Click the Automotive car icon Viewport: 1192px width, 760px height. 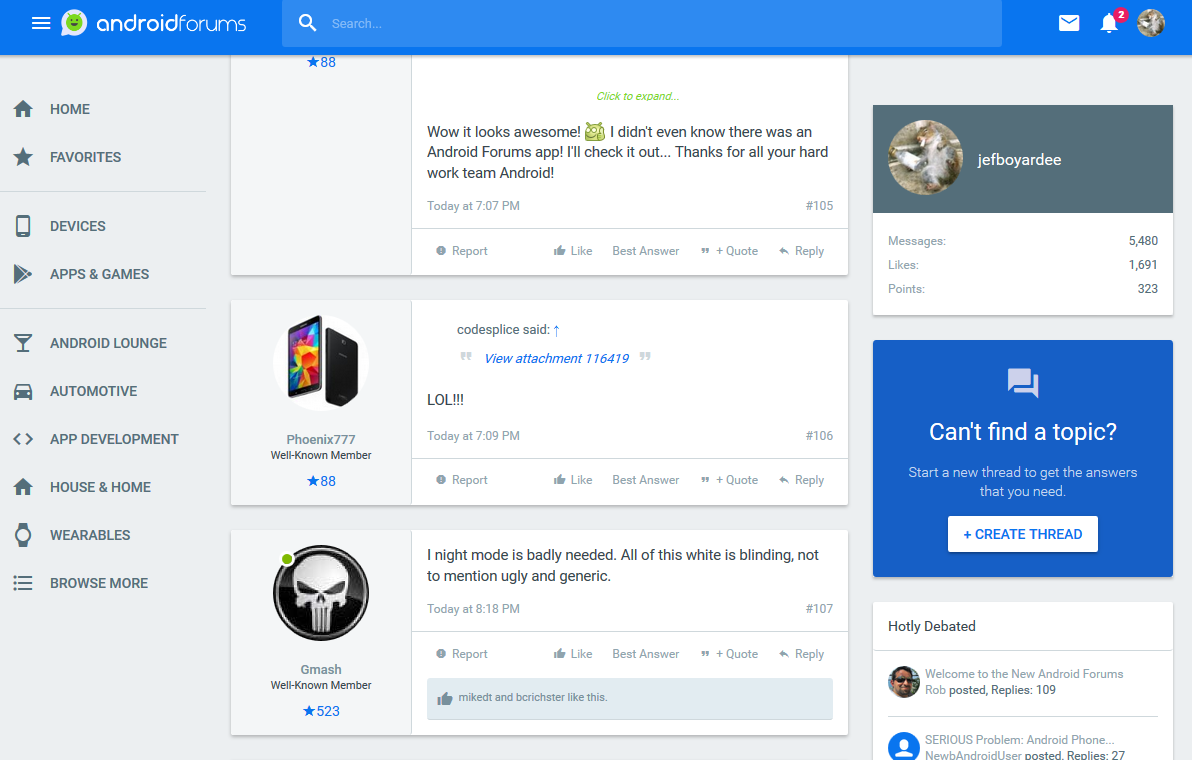click(23, 391)
